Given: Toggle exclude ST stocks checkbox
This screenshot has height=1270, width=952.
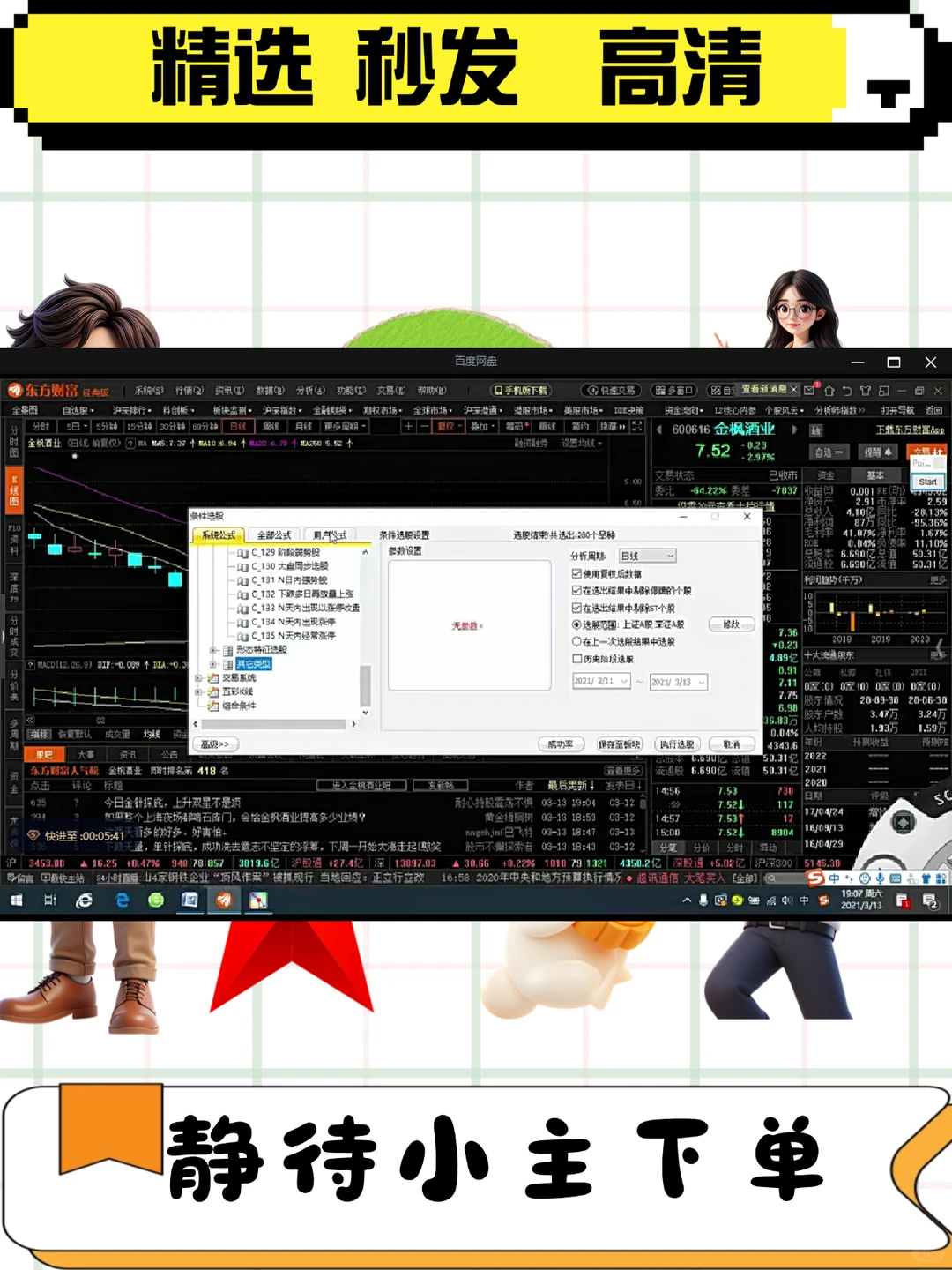Looking at the screenshot, I should pos(576,608).
